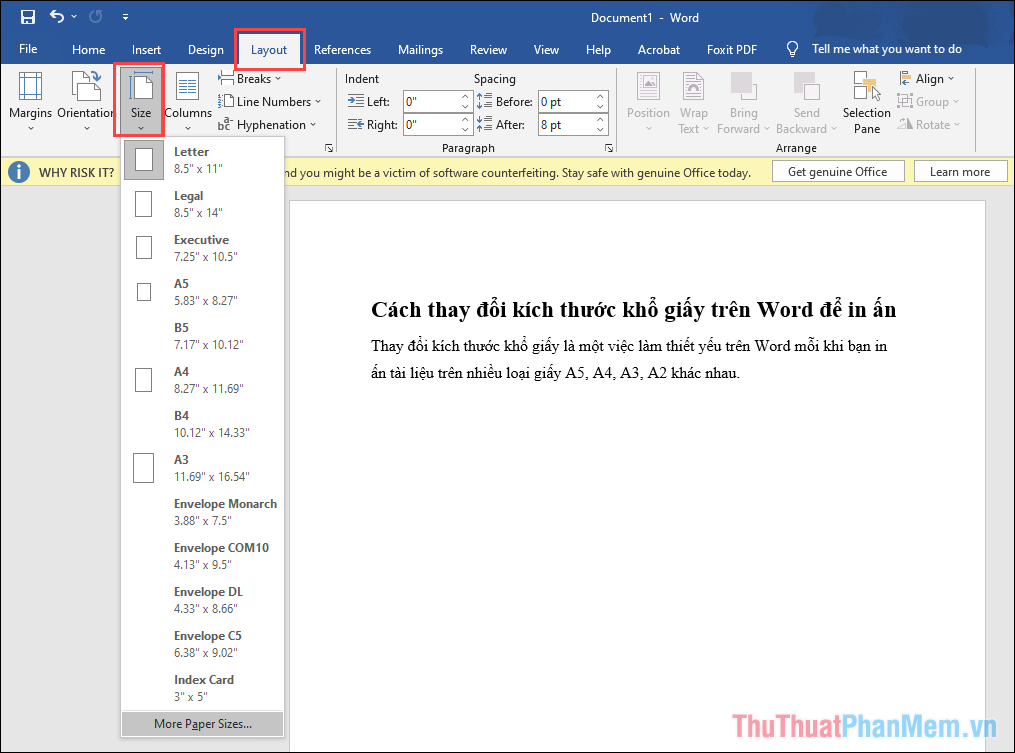Save the document using Quick Access toolbar
1015x753 pixels.
(x=27, y=16)
